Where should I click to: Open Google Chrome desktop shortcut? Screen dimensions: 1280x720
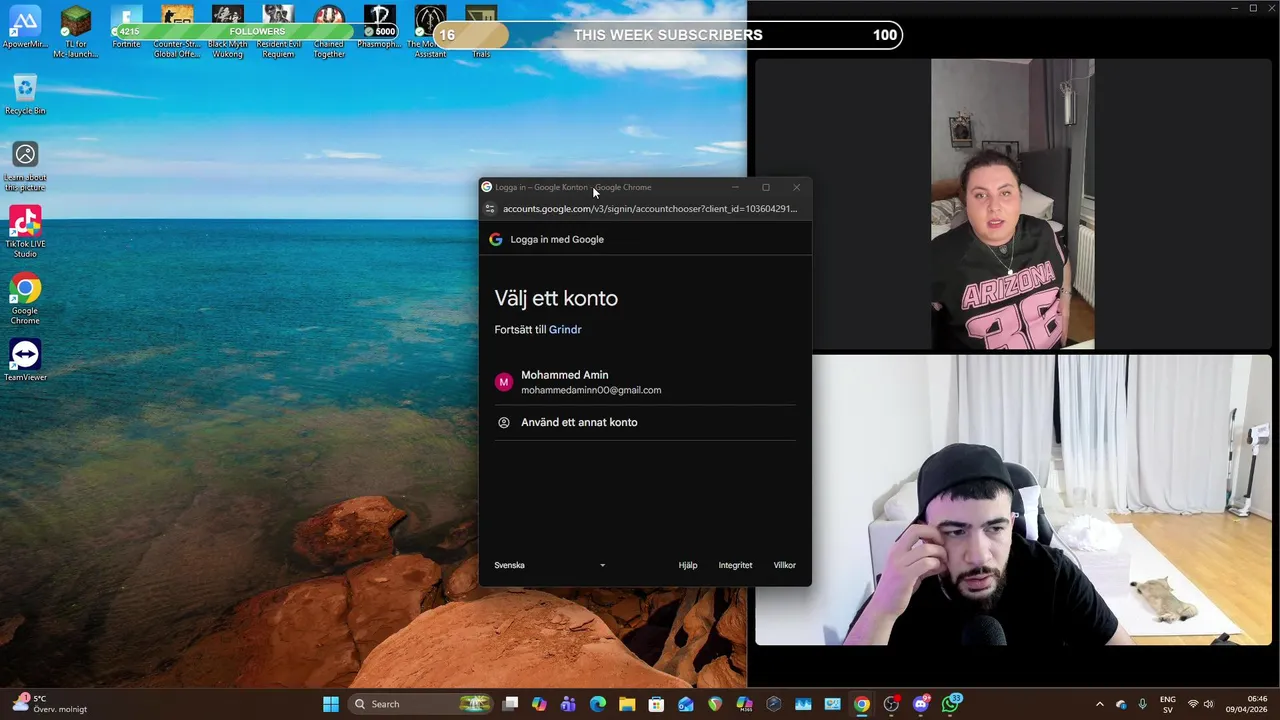click(x=25, y=300)
